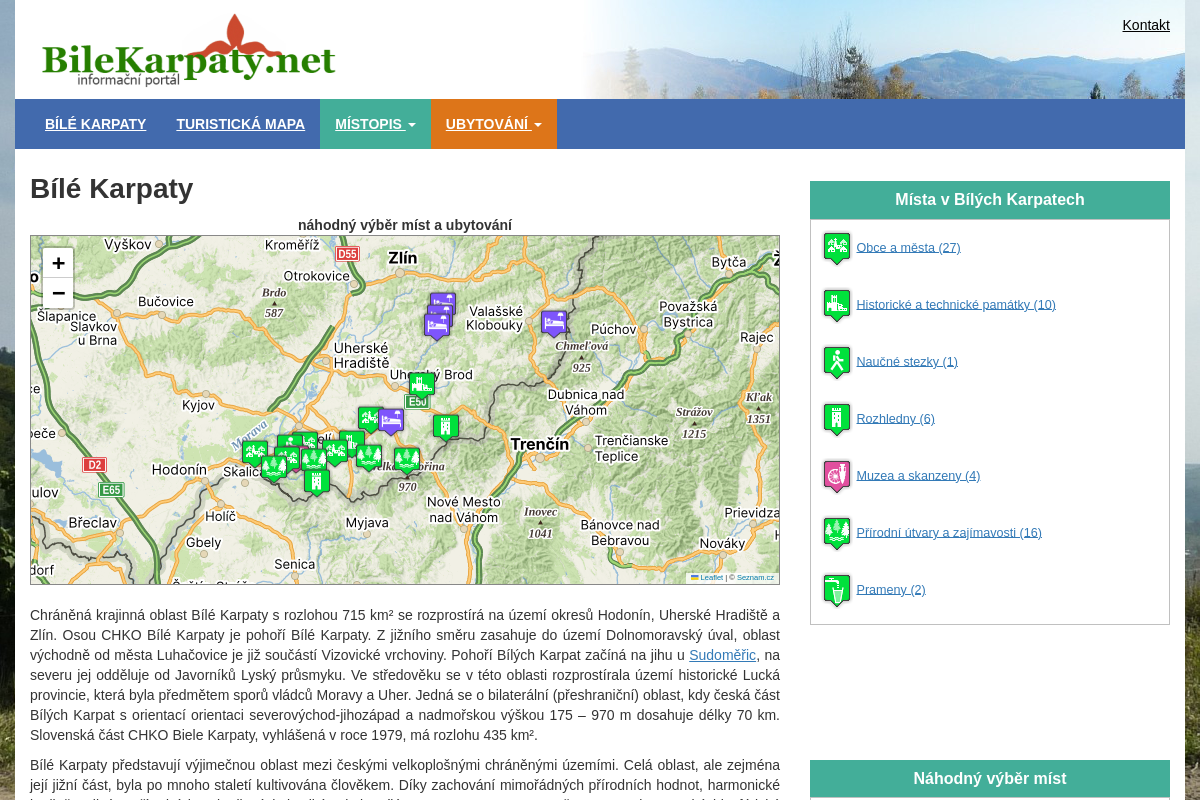The image size is (1200, 800).
Task: Go to the Bílé Karpaty nav item
Action: (x=96, y=124)
